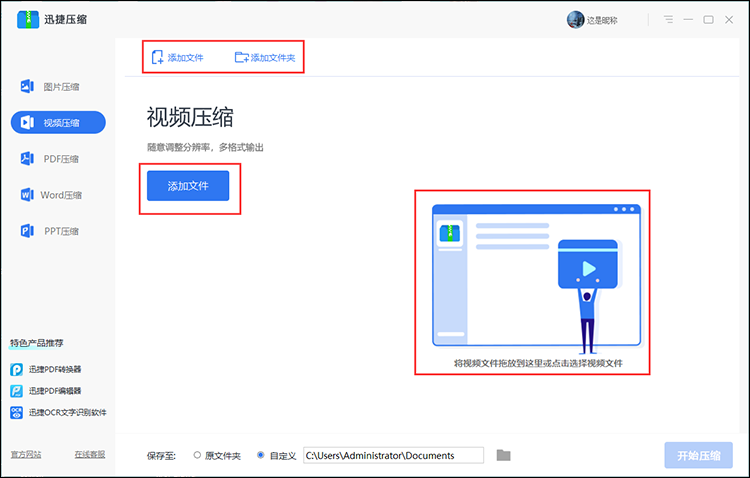Click 添加文件夹 in the top toolbar
Image resolution: width=750 pixels, height=478 pixels.
click(x=265, y=57)
